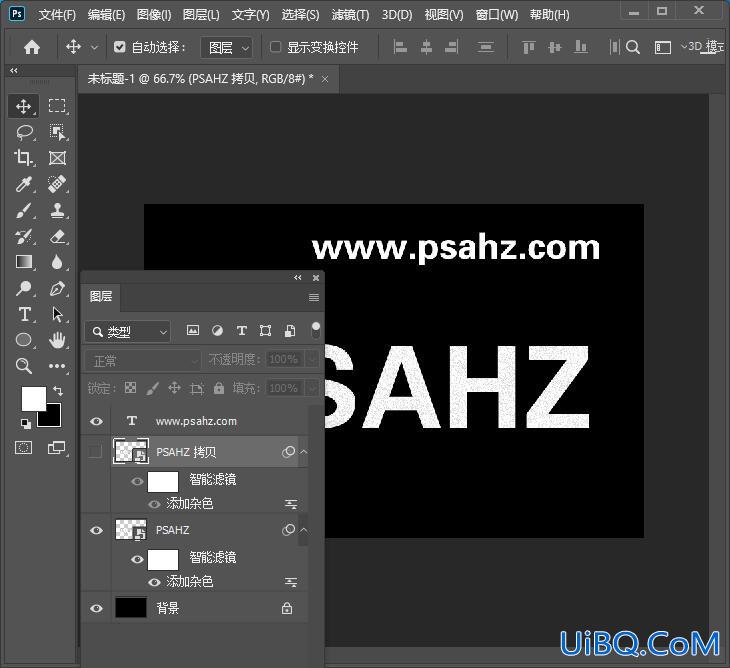
Task: Select the Ellipse shape tool
Action: pos(23,340)
